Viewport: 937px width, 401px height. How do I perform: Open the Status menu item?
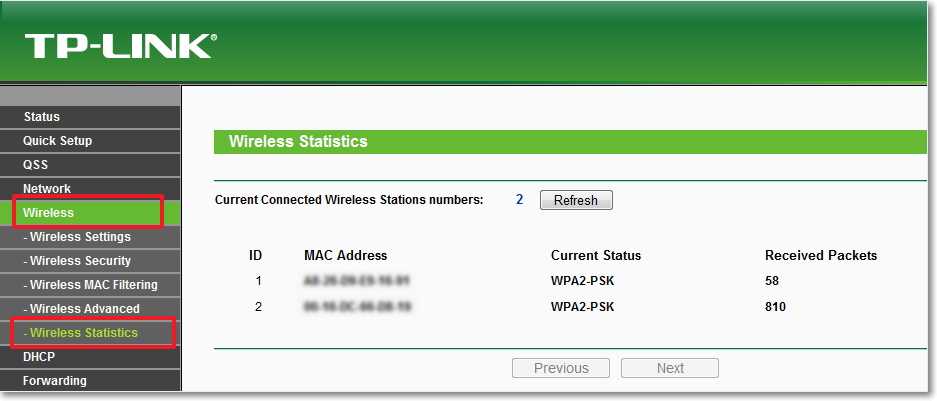point(42,117)
